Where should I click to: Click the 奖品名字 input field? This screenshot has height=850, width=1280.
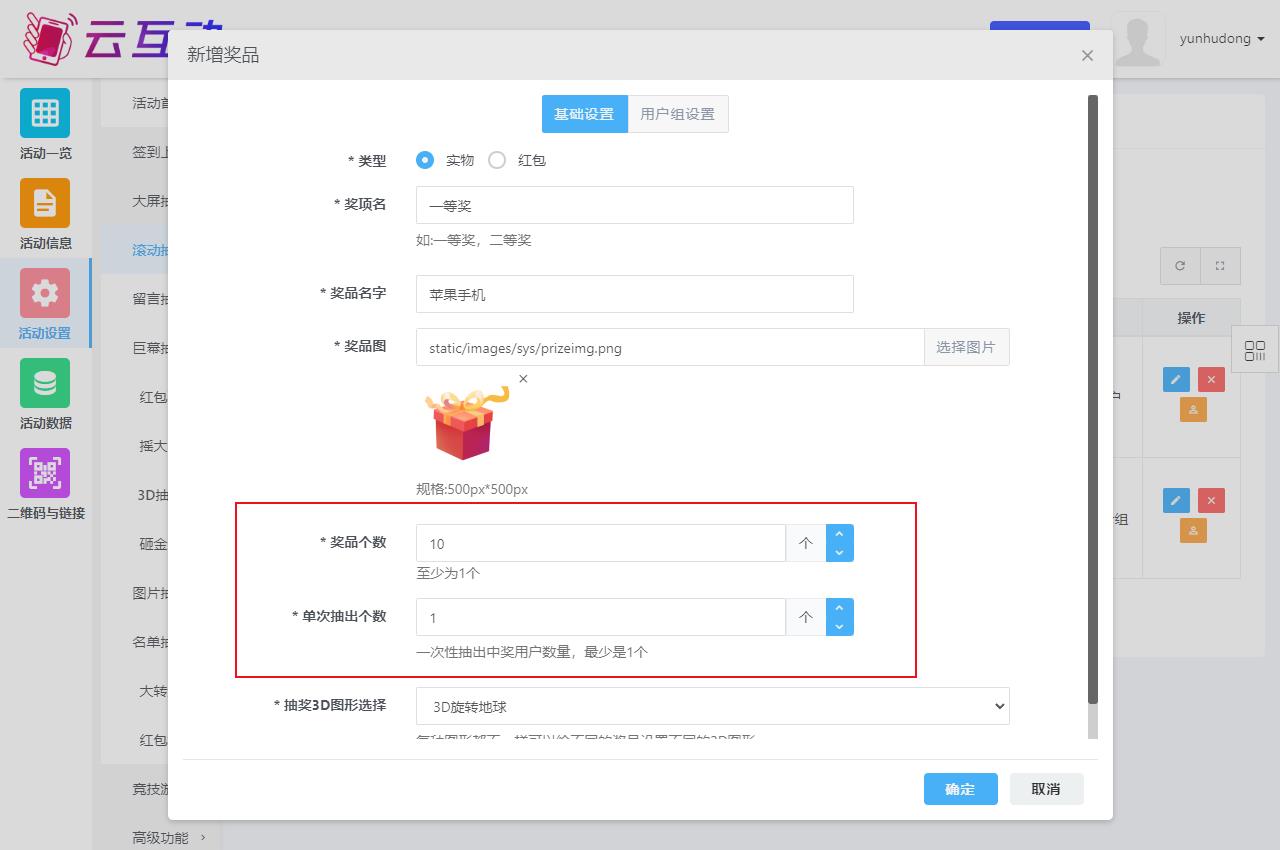pyautogui.click(x=634, y=294)
